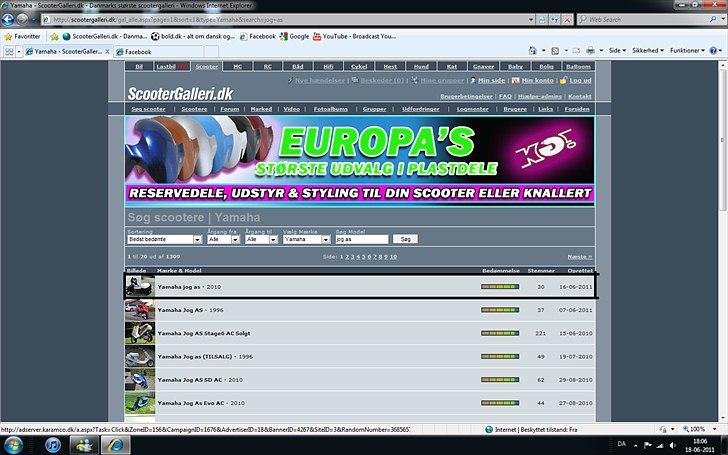Open the Vælg Mærke dropdown showing Yamaha
Viewport: 728px width, 455px height.
pos(305,240)
